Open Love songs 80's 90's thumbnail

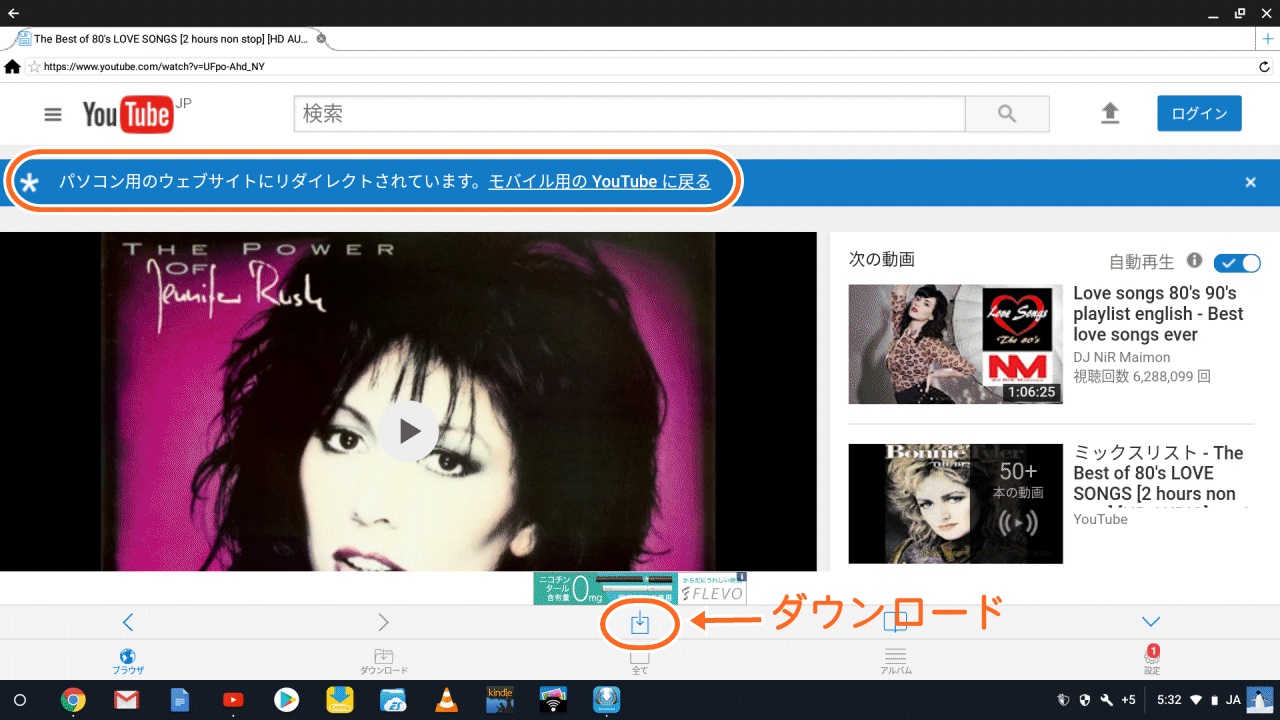pyautogui.click(x=955, y=344)
